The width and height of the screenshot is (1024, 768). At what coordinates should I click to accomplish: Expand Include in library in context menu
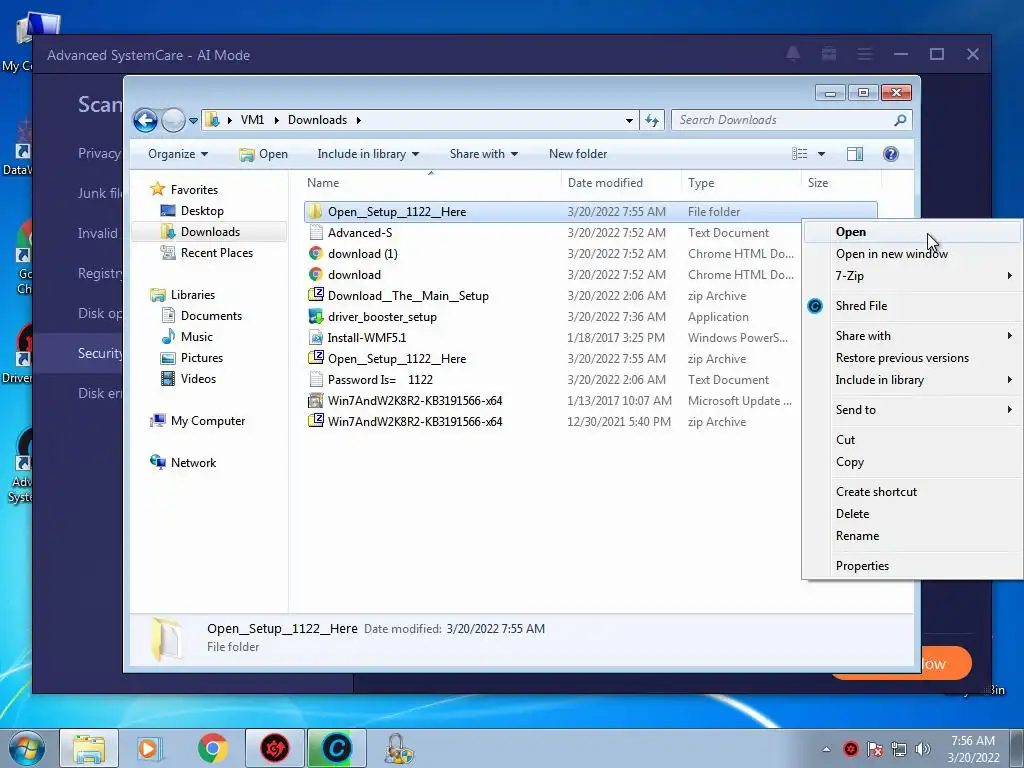pos(912,380)
